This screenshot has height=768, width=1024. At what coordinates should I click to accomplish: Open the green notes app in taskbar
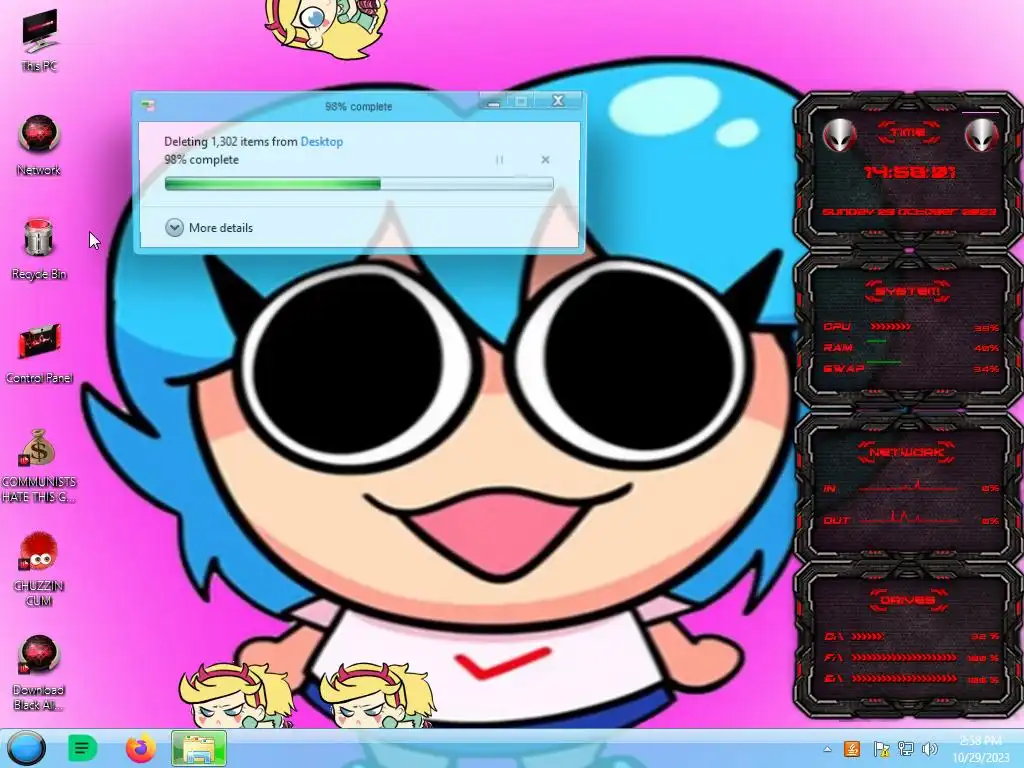(x=82, y=748)
